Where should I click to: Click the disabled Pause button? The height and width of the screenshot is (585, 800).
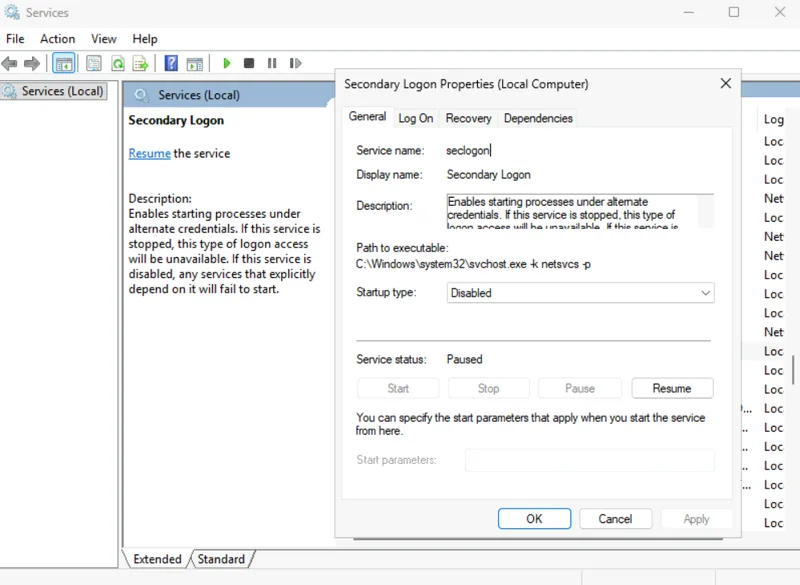580,389
